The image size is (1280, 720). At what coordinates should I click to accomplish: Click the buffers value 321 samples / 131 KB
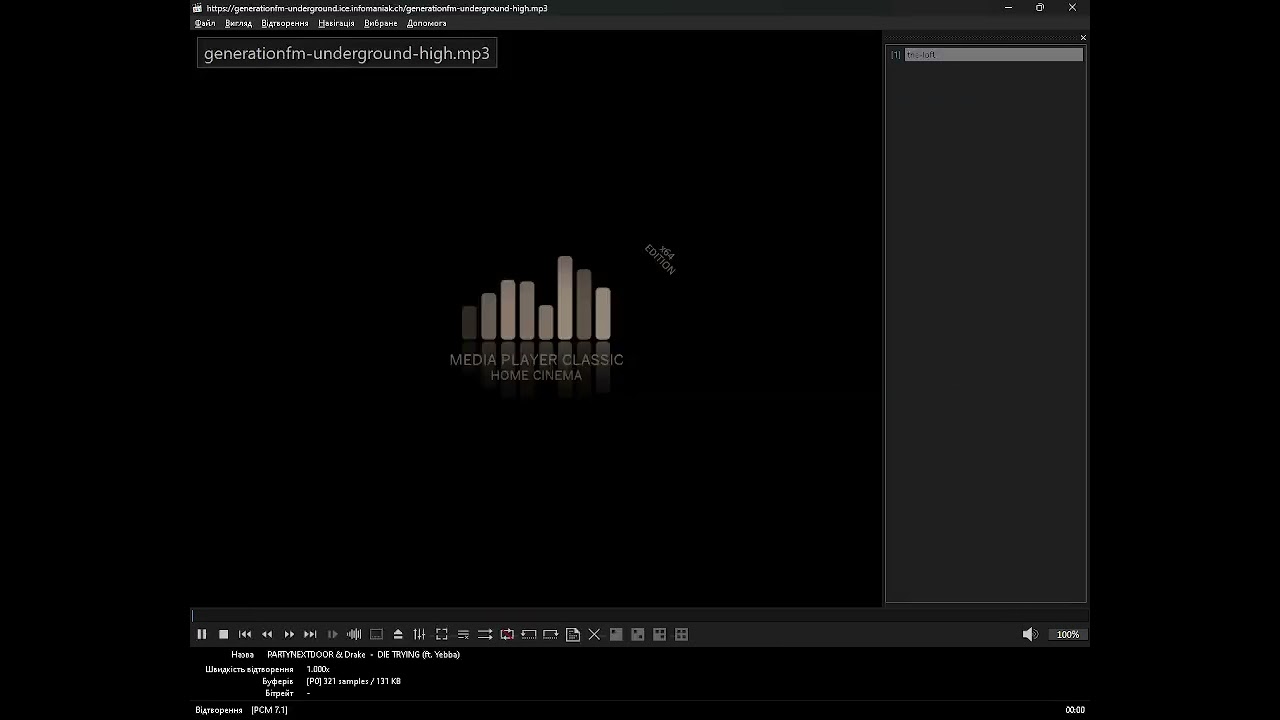[354, 681]
